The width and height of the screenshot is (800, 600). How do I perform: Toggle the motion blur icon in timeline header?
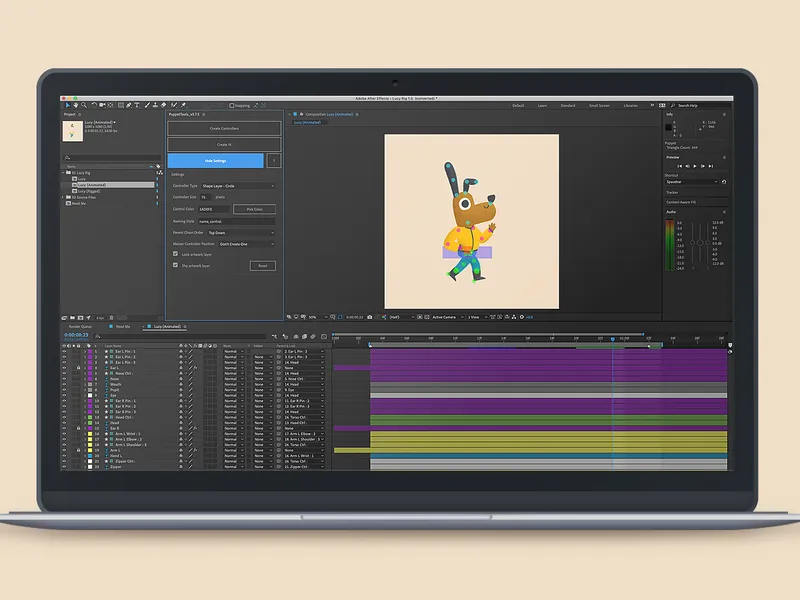[x=313, y=336]
